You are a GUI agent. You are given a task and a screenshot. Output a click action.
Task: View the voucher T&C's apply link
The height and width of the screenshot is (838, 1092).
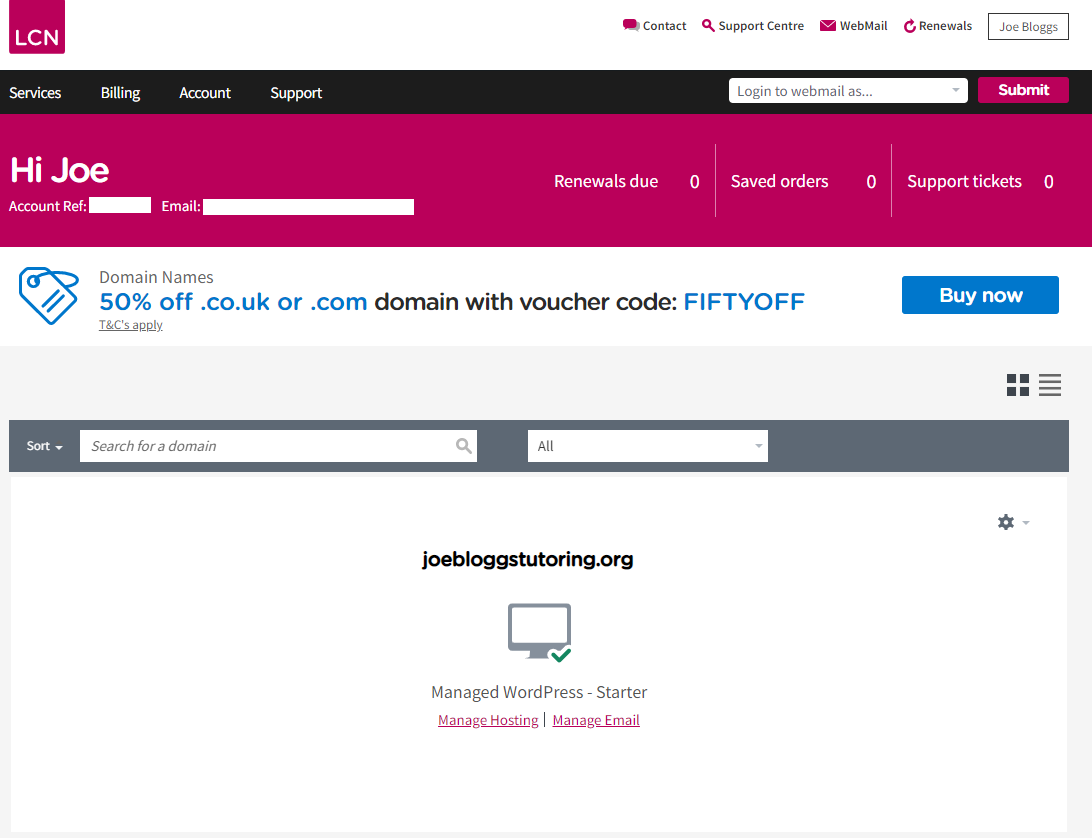(x=130, y=324)
